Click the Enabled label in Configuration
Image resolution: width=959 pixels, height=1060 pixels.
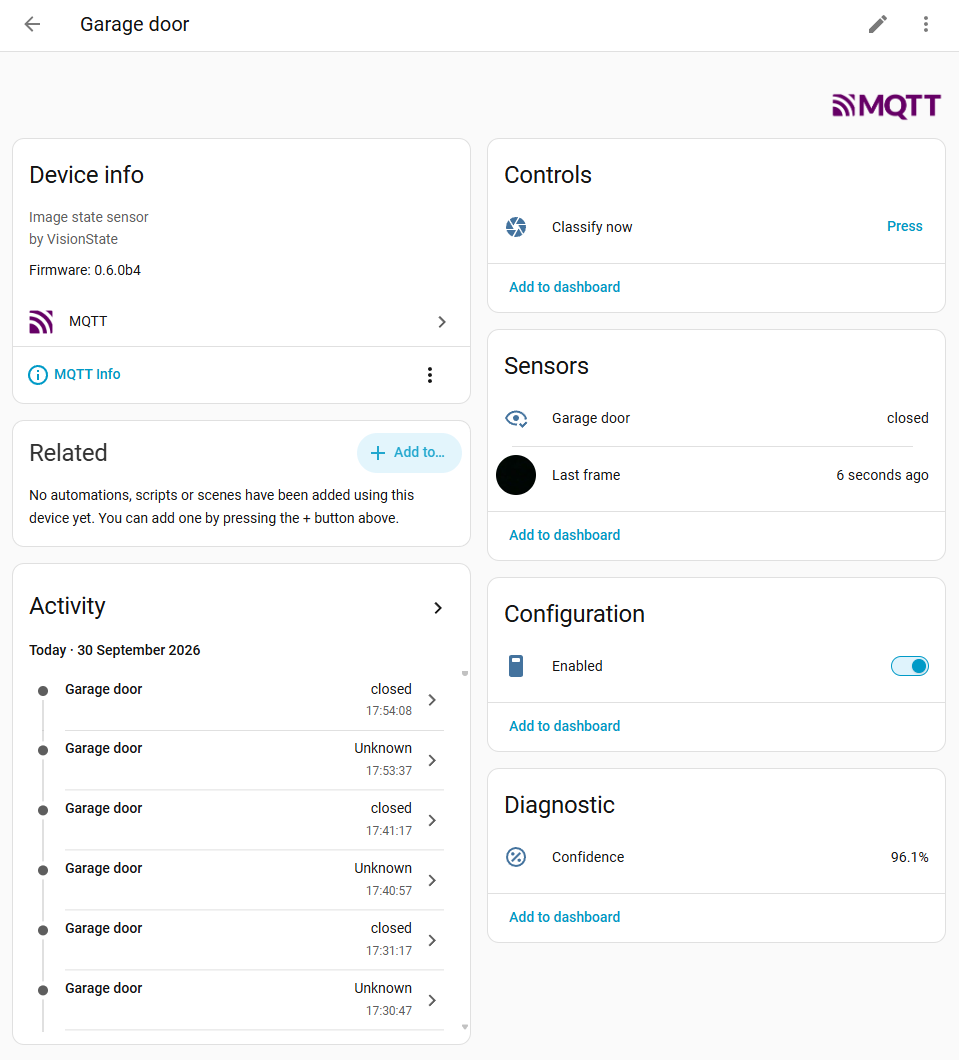577,666
